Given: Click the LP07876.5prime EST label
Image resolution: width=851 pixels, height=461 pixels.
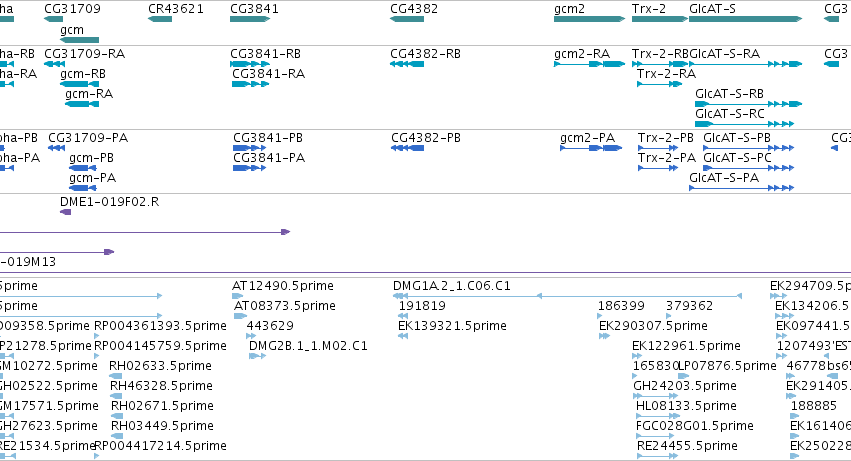Looking at the screenshot, I should pyautogui.click(x=728, y=366).
